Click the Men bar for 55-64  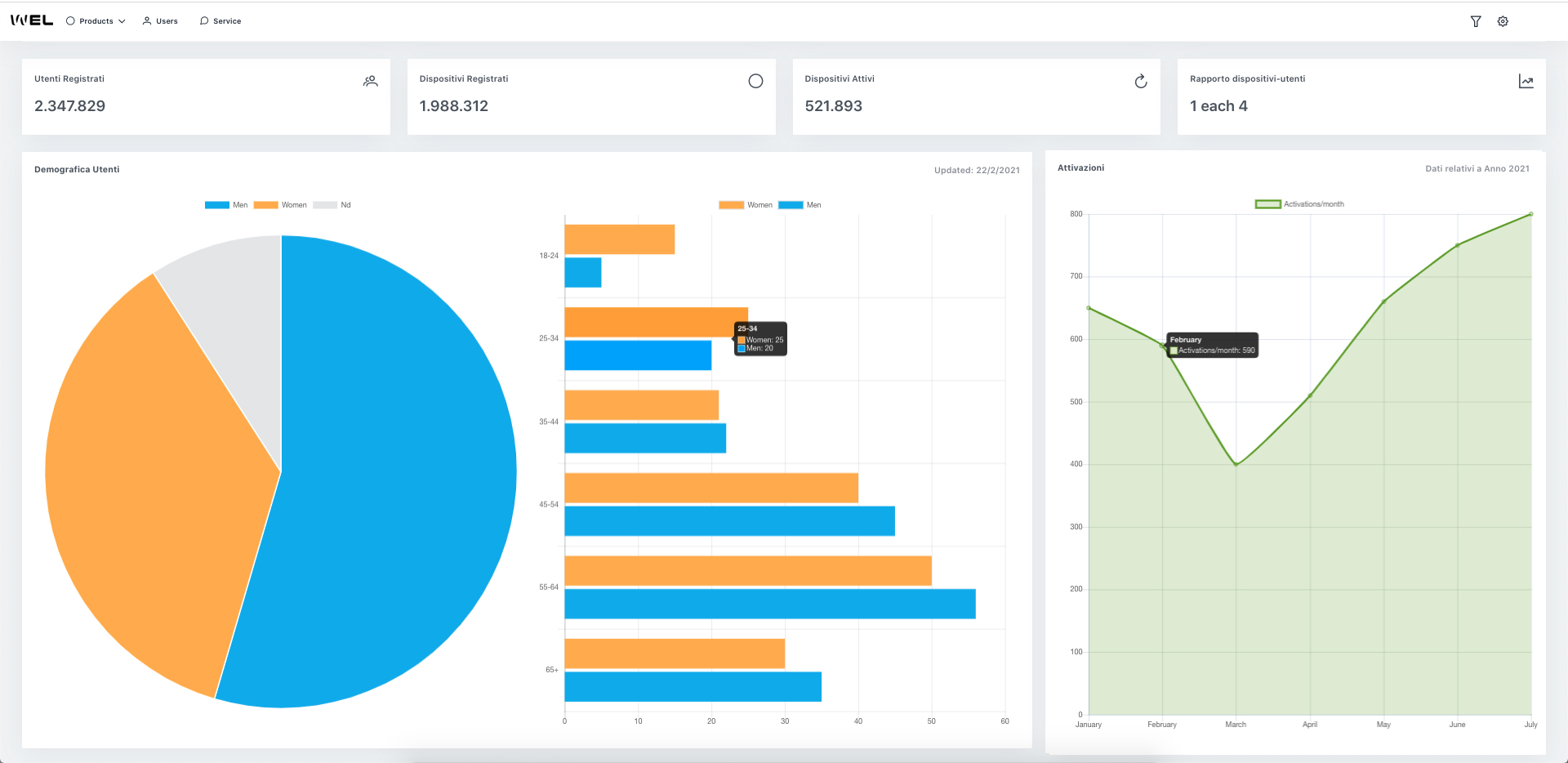(x=770, y=604)
